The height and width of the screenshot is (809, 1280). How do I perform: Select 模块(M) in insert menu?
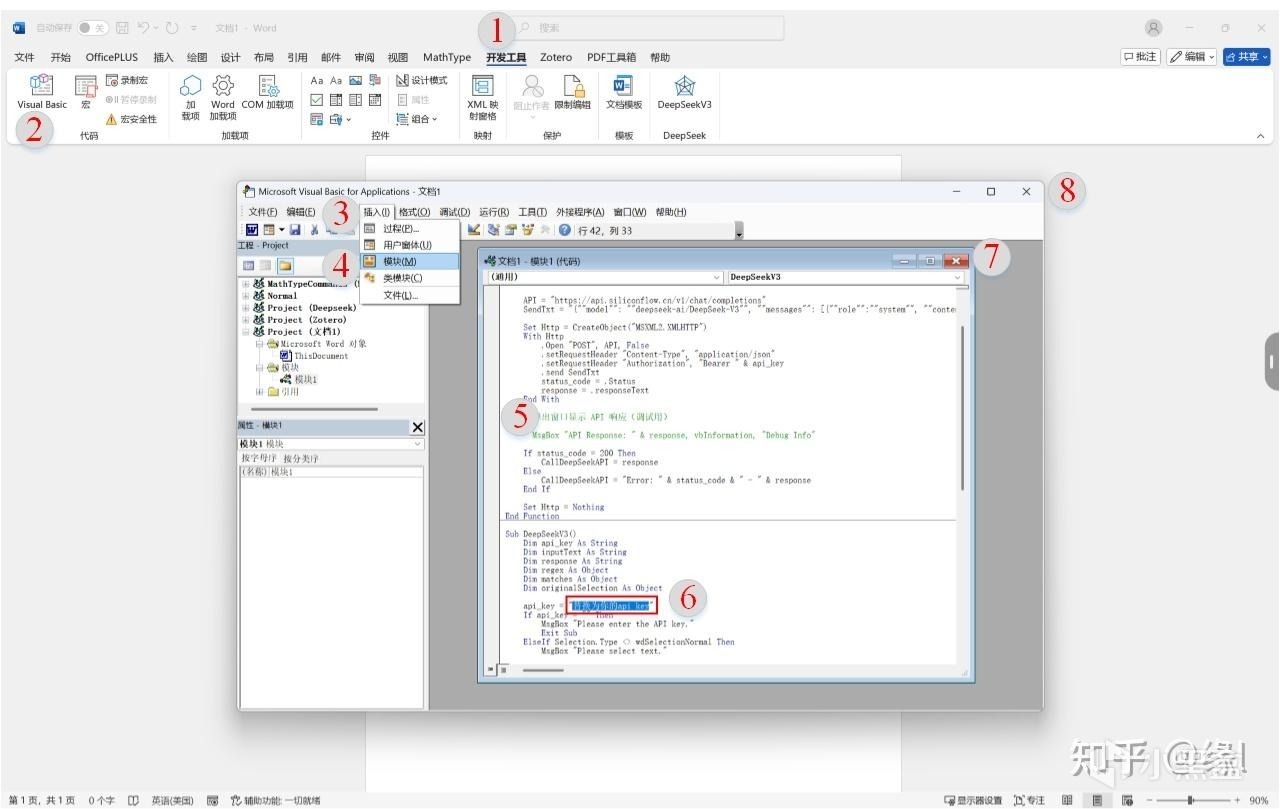(x=409, y=261)
